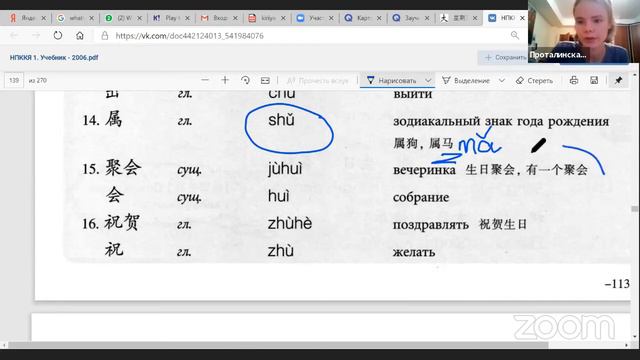Zoom out with the minus button
Image resolution: width=640 pixels, height=360 pixels.
pyautogui.click(x=205, y=80)
